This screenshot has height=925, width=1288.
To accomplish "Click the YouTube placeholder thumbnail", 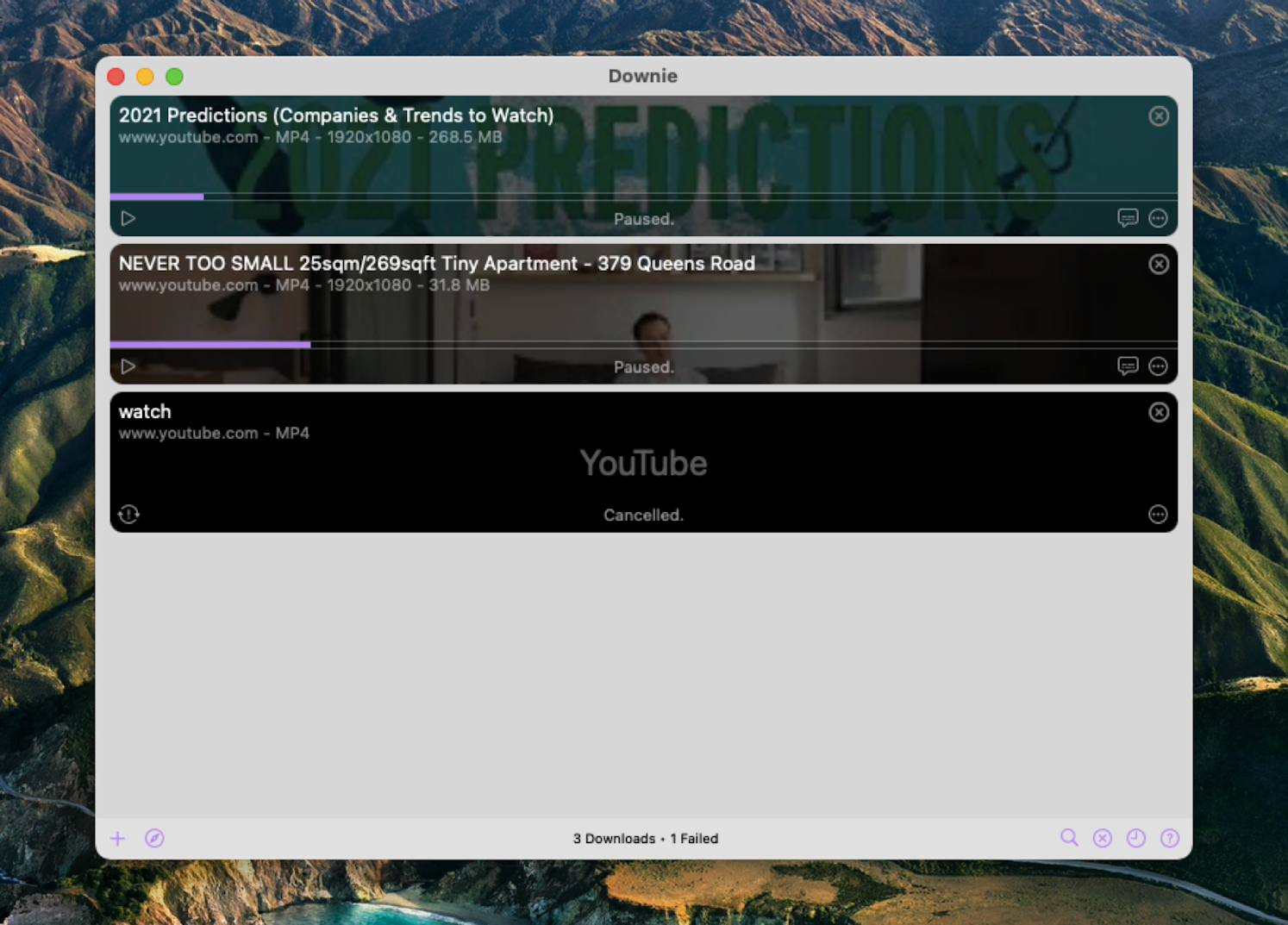I will coord(643,464).
